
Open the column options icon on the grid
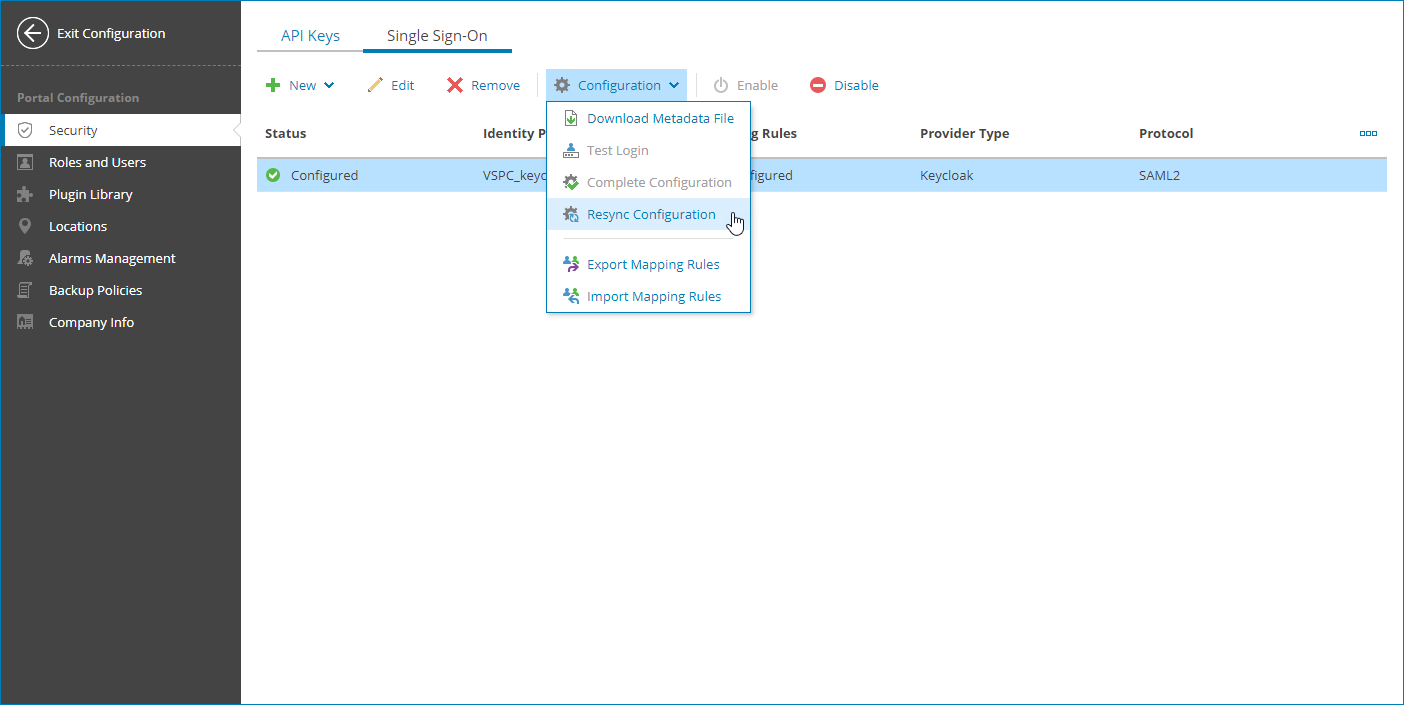coord(1368,132)
